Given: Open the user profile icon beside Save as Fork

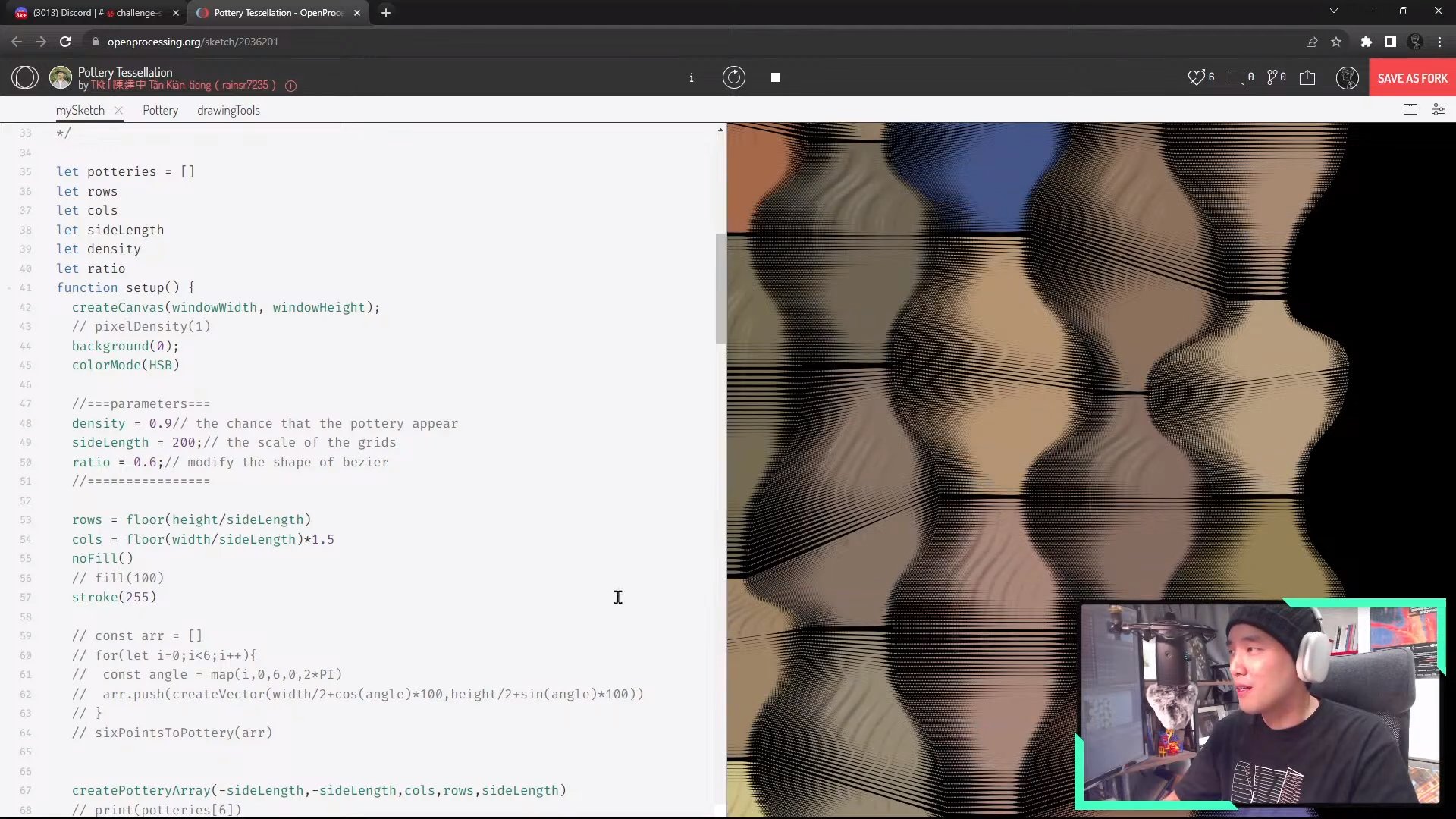Looking at the screenshot, I should click(x=1347, y=77).
